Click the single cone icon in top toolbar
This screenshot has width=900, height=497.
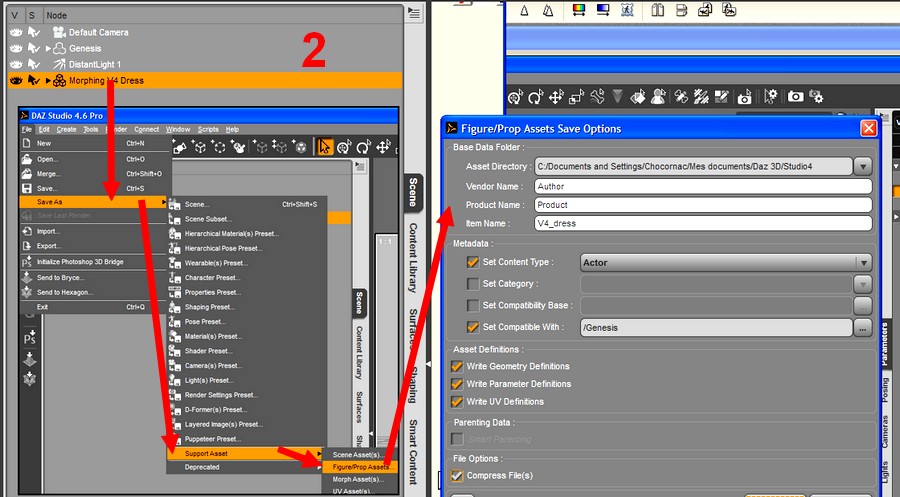click(x=524, y=10)
